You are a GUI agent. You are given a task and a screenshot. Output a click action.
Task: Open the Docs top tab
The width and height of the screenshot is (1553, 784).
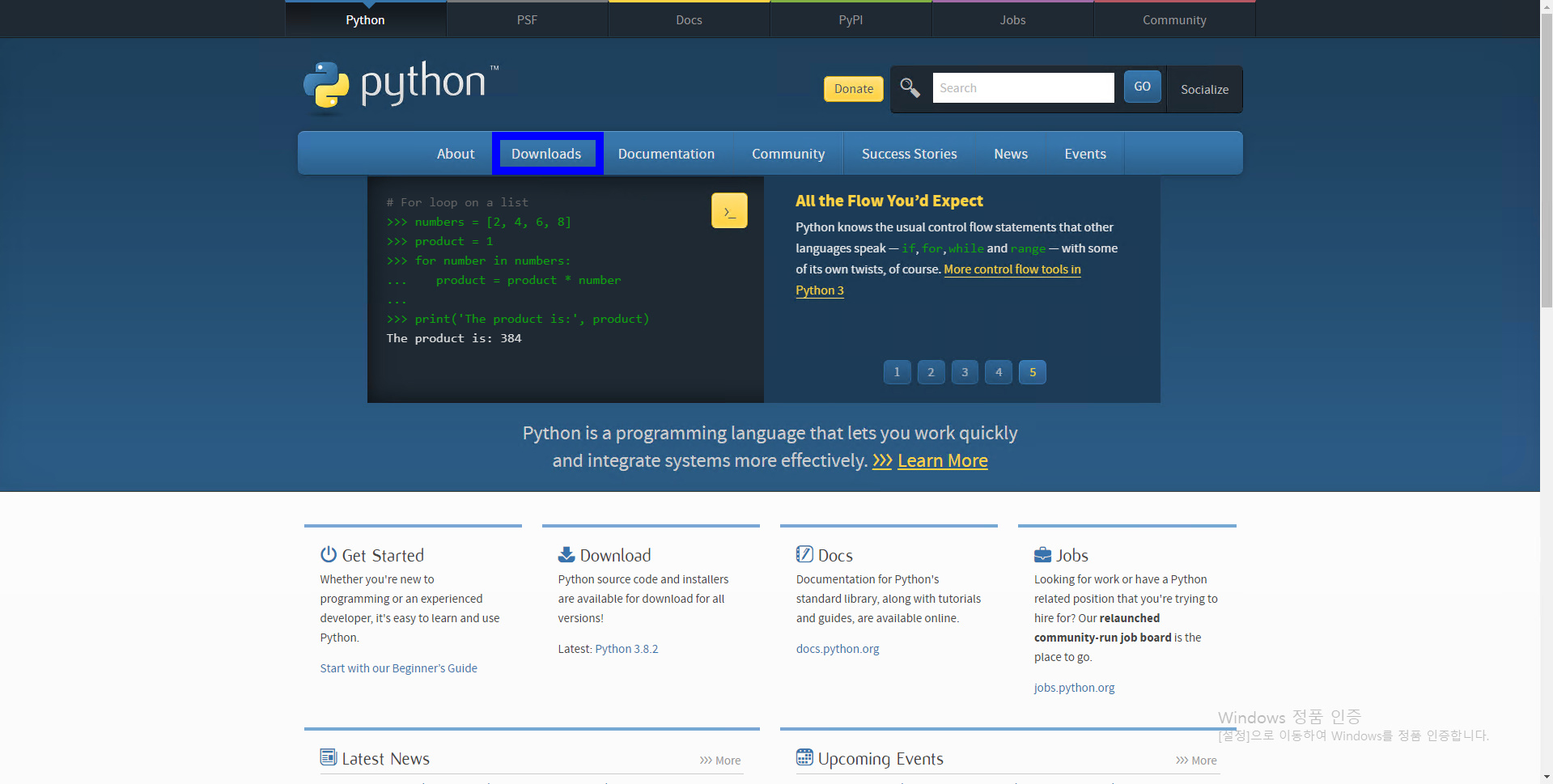coord(690,19)
